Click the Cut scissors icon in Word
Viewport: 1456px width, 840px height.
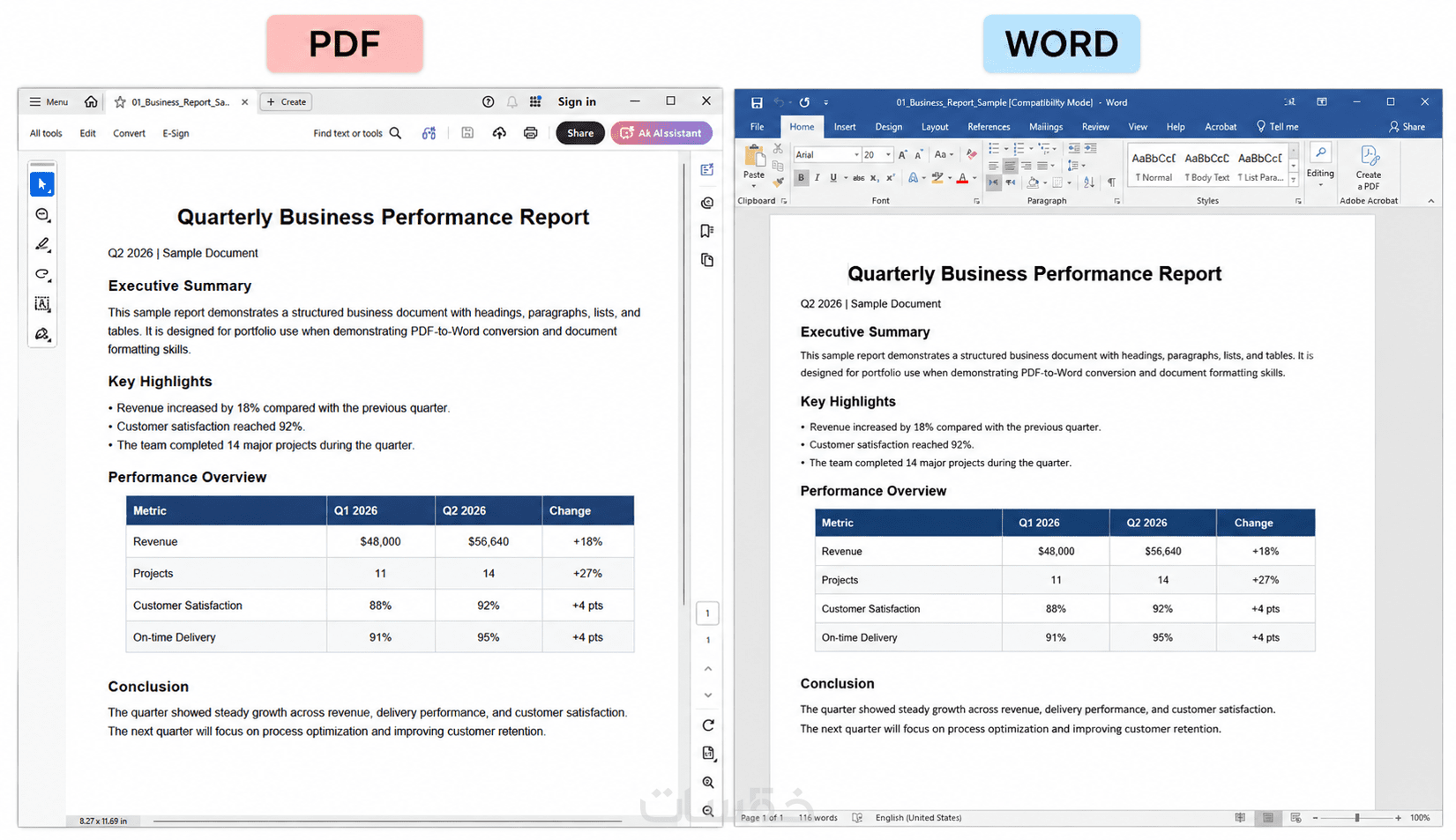[778, 149]
